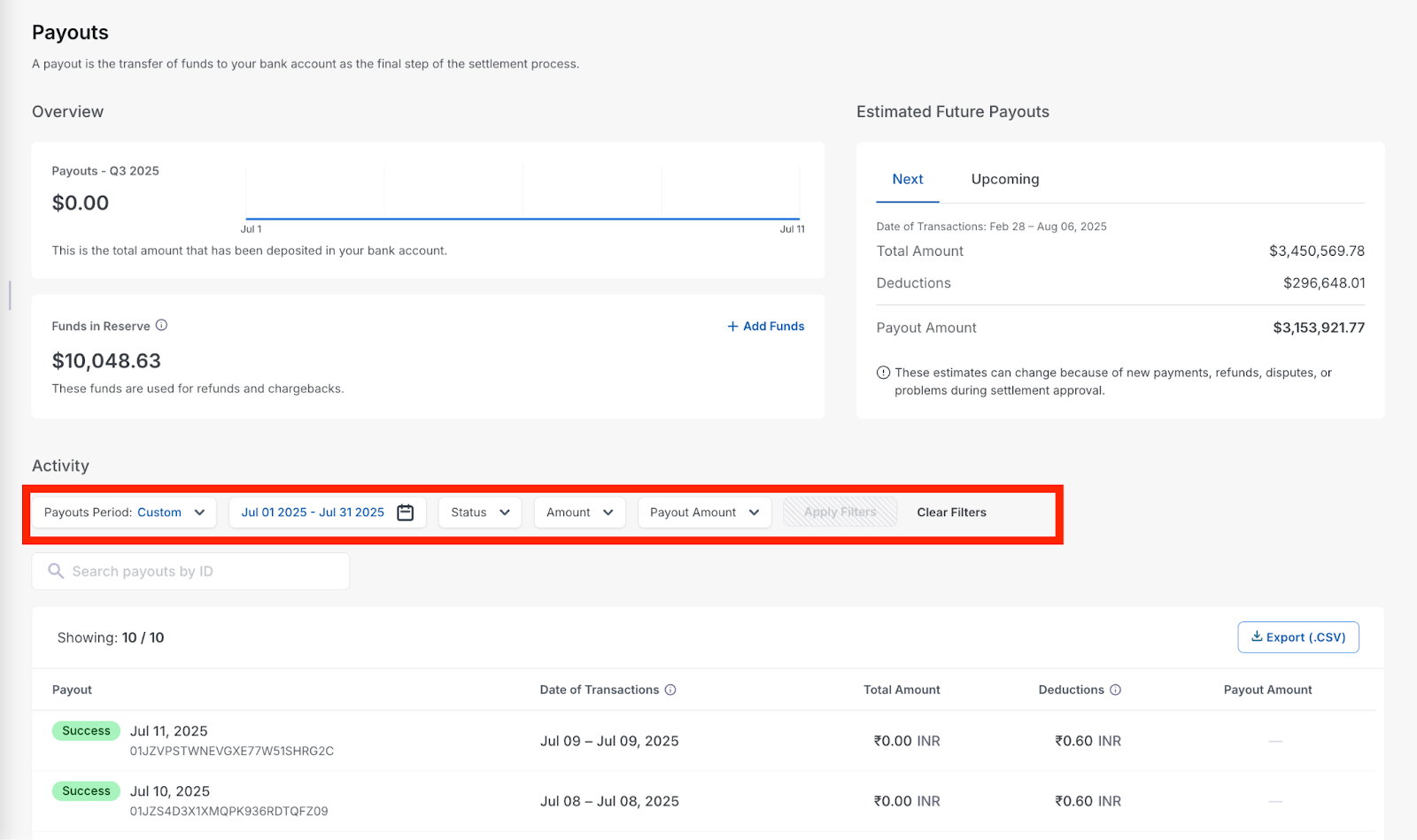Click info icon next to Date of Transactions
1417x840 pixels.
[x=670, y=690]
